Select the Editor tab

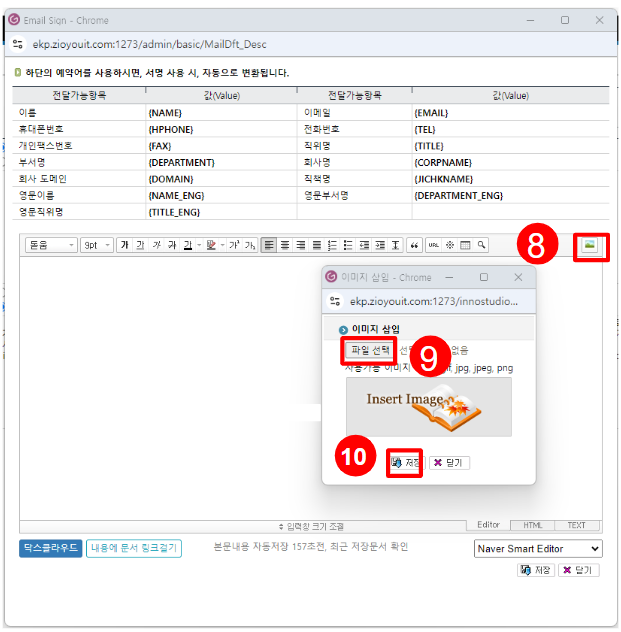pos(488,525)
